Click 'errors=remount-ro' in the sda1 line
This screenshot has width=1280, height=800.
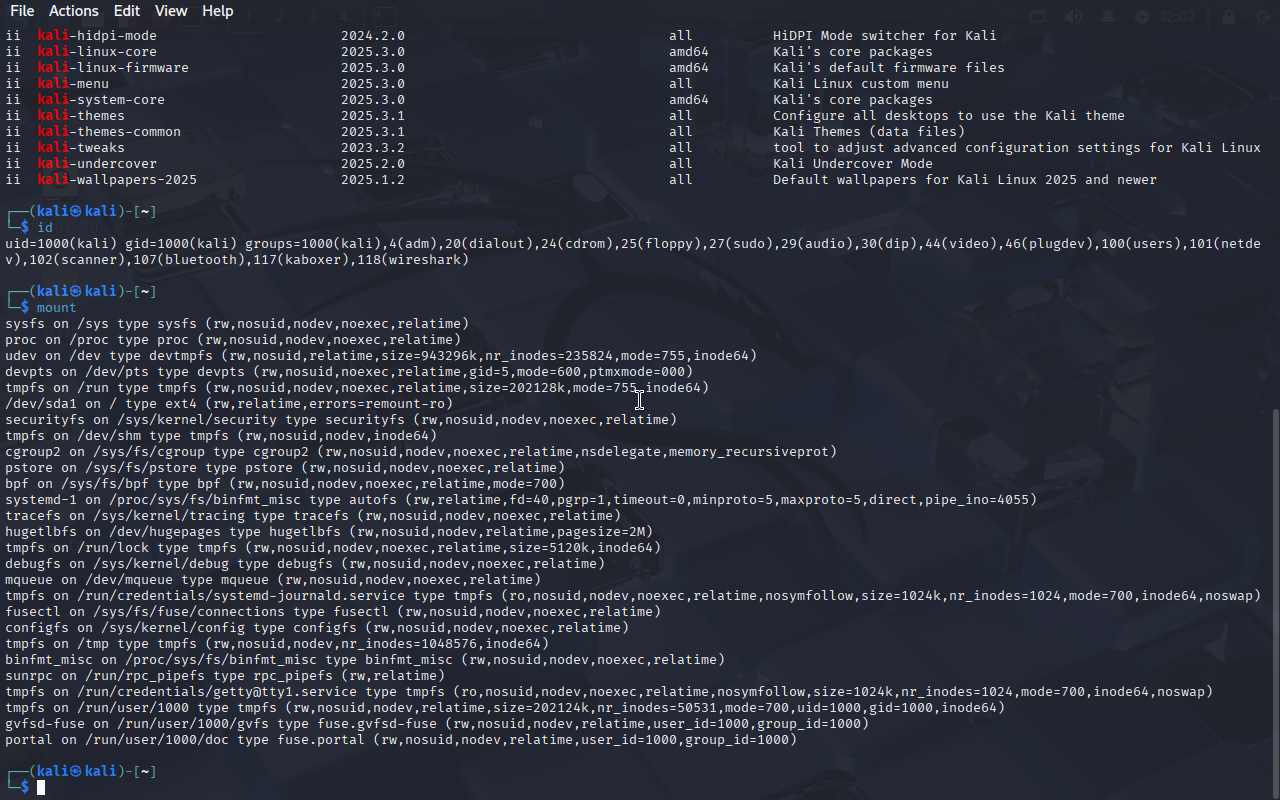(377, 404)
